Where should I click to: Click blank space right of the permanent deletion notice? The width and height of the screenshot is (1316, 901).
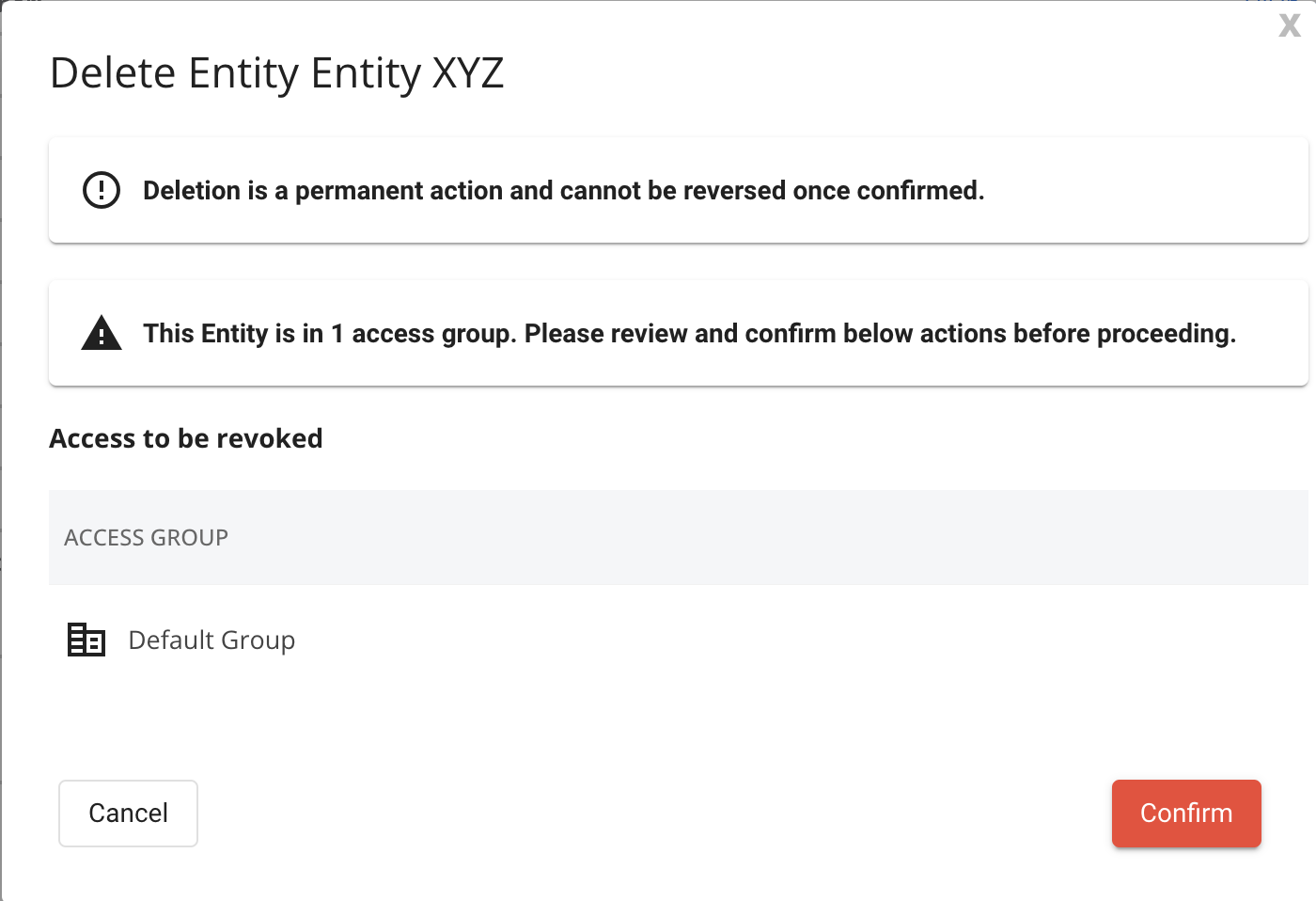pyautogui.click(x=1147, y=190)
